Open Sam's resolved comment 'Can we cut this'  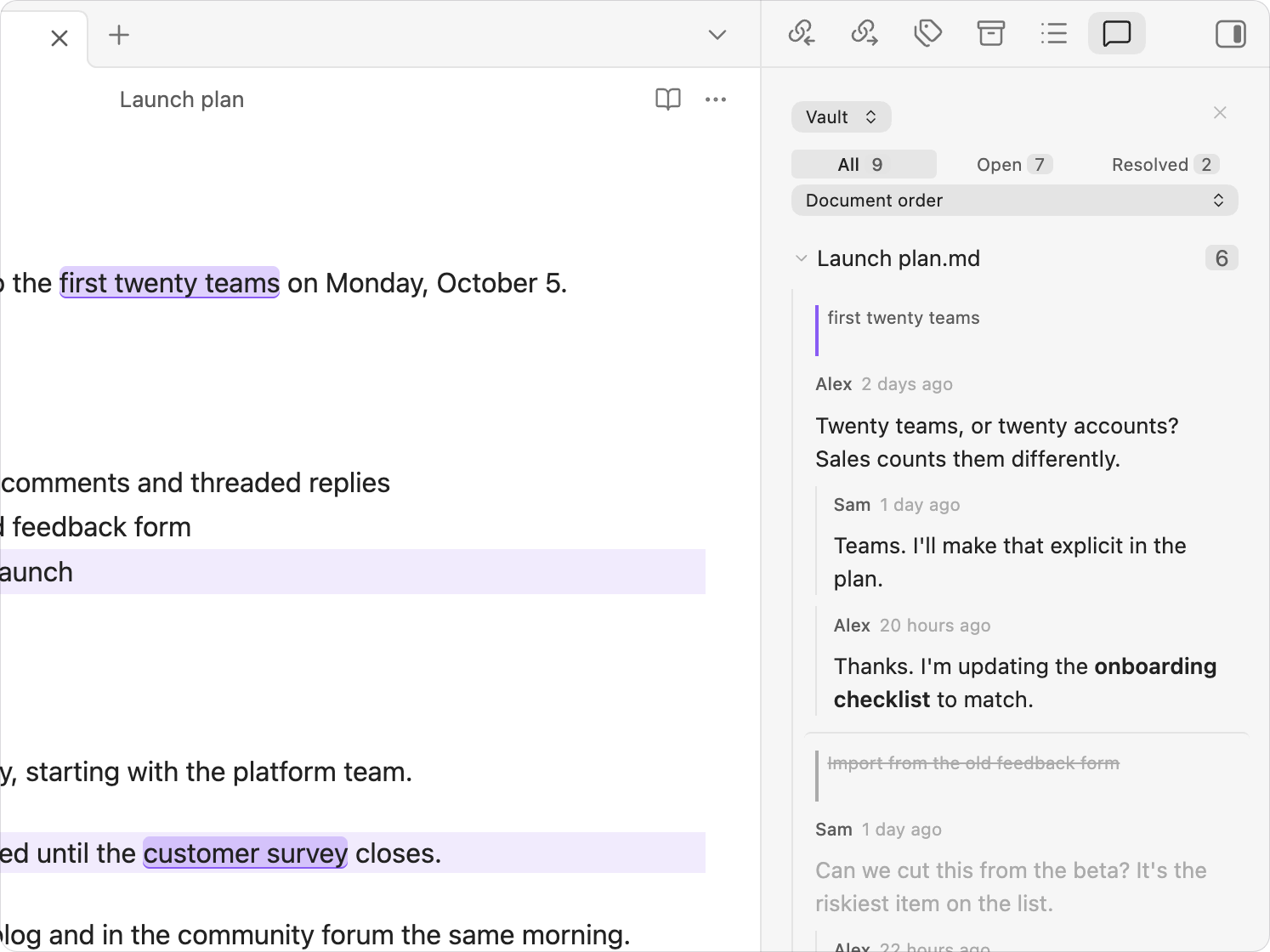1011,887
